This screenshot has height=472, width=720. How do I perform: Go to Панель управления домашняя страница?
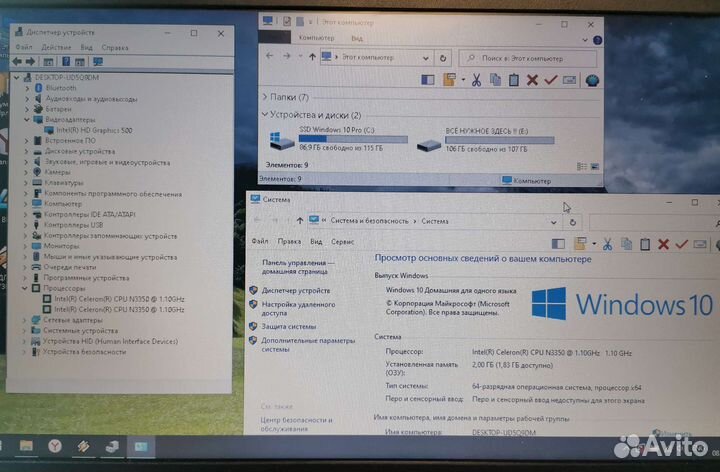298,267
